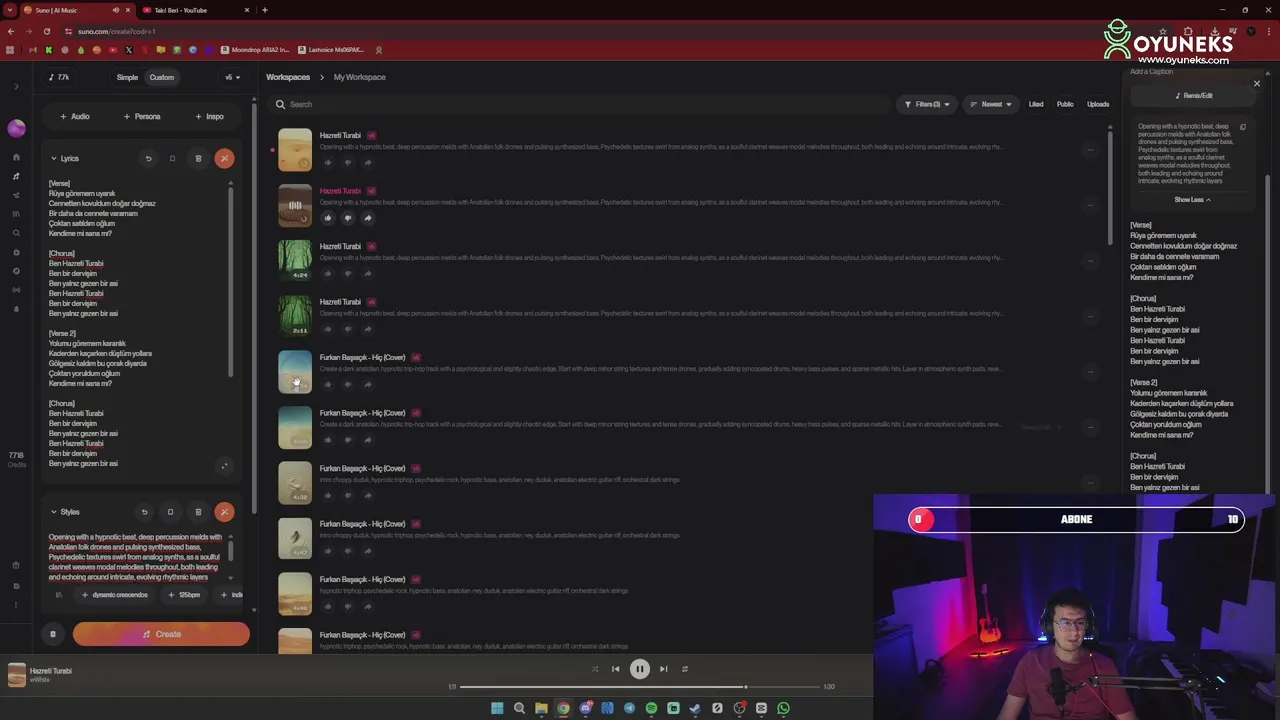Add the dynamic crescendos style tag
Image resolution: width=1280 pixels, height=720 pixels.
pyautogui.click(x=114, y=595)
